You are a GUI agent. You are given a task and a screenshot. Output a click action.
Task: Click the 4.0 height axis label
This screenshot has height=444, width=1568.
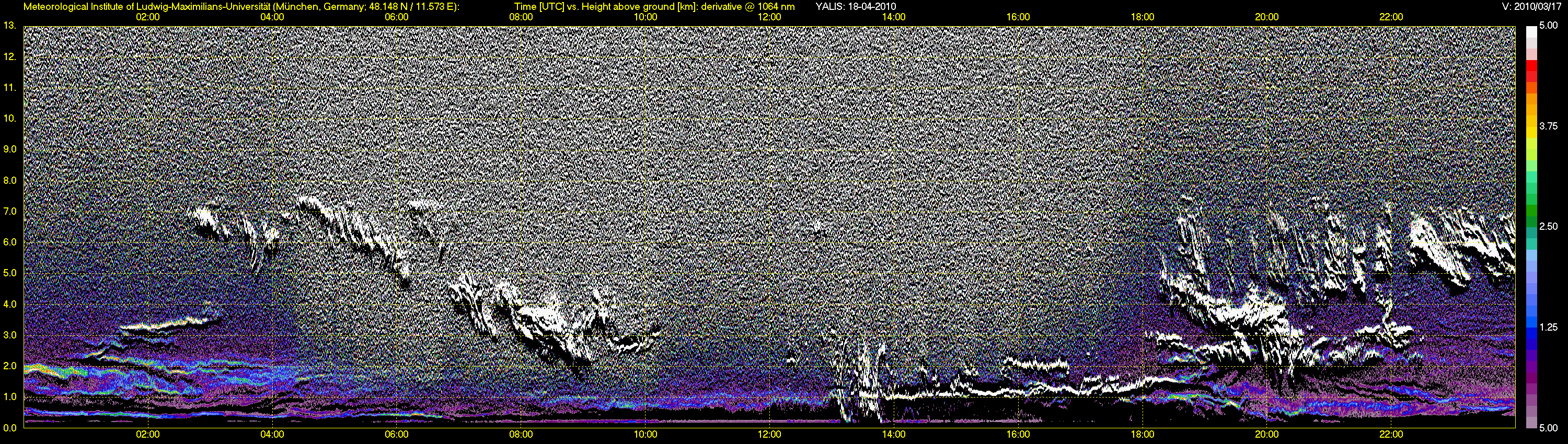point(10,304)
